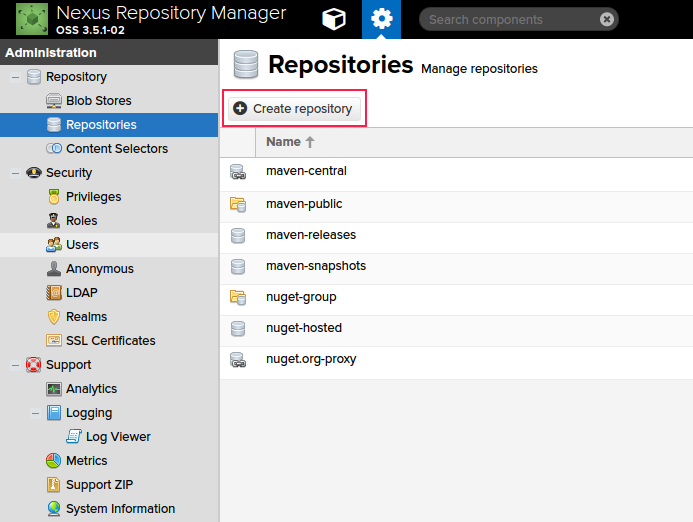Collapse the Support tree section
Image resolution: width=693 pixels, height=522 pixels.
[x=15, y=365]
